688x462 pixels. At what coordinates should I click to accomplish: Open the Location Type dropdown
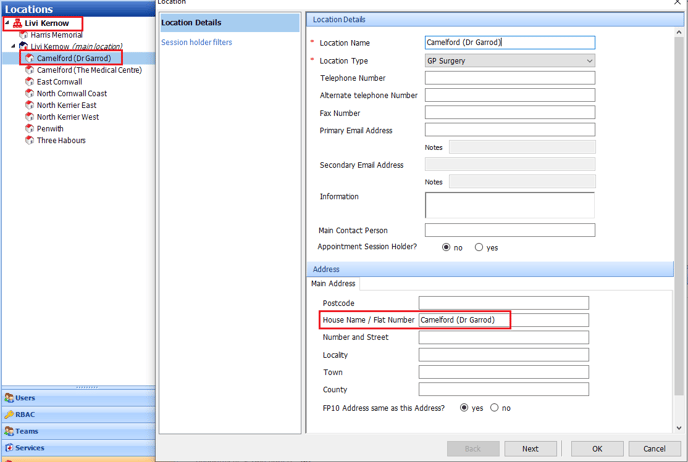(589, 61)
